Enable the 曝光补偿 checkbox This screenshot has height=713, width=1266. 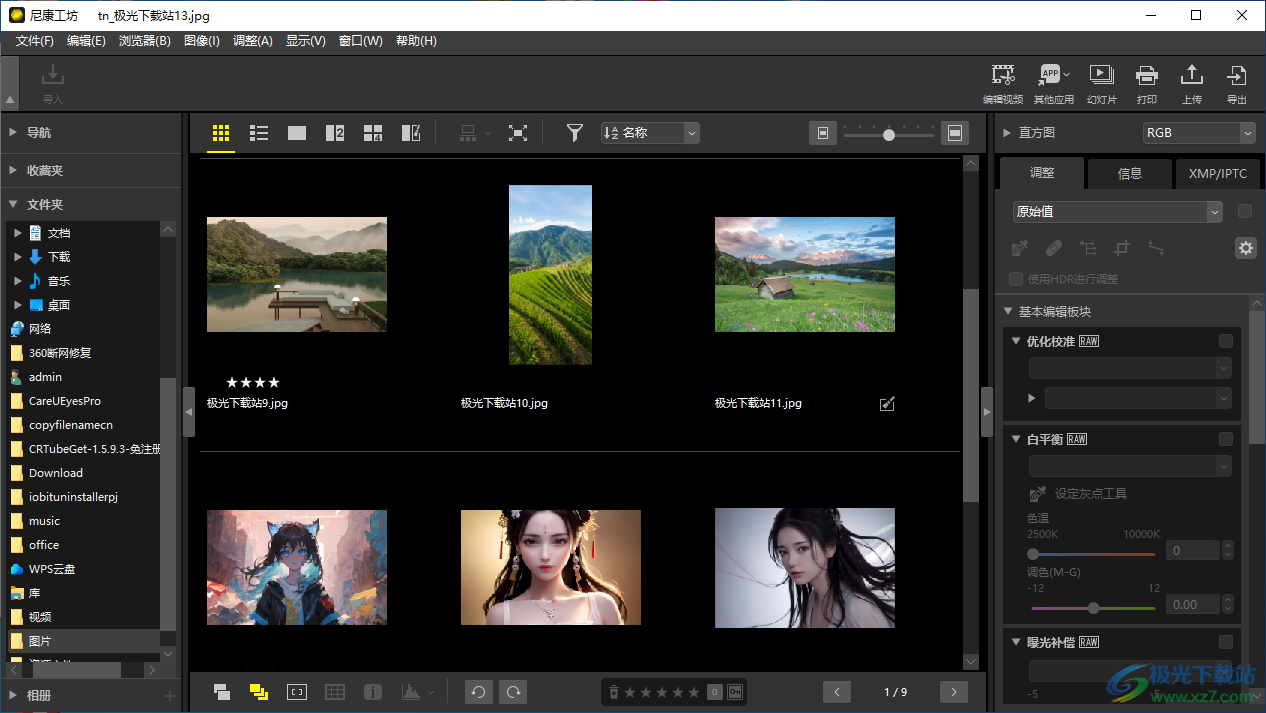(1226, 642)
